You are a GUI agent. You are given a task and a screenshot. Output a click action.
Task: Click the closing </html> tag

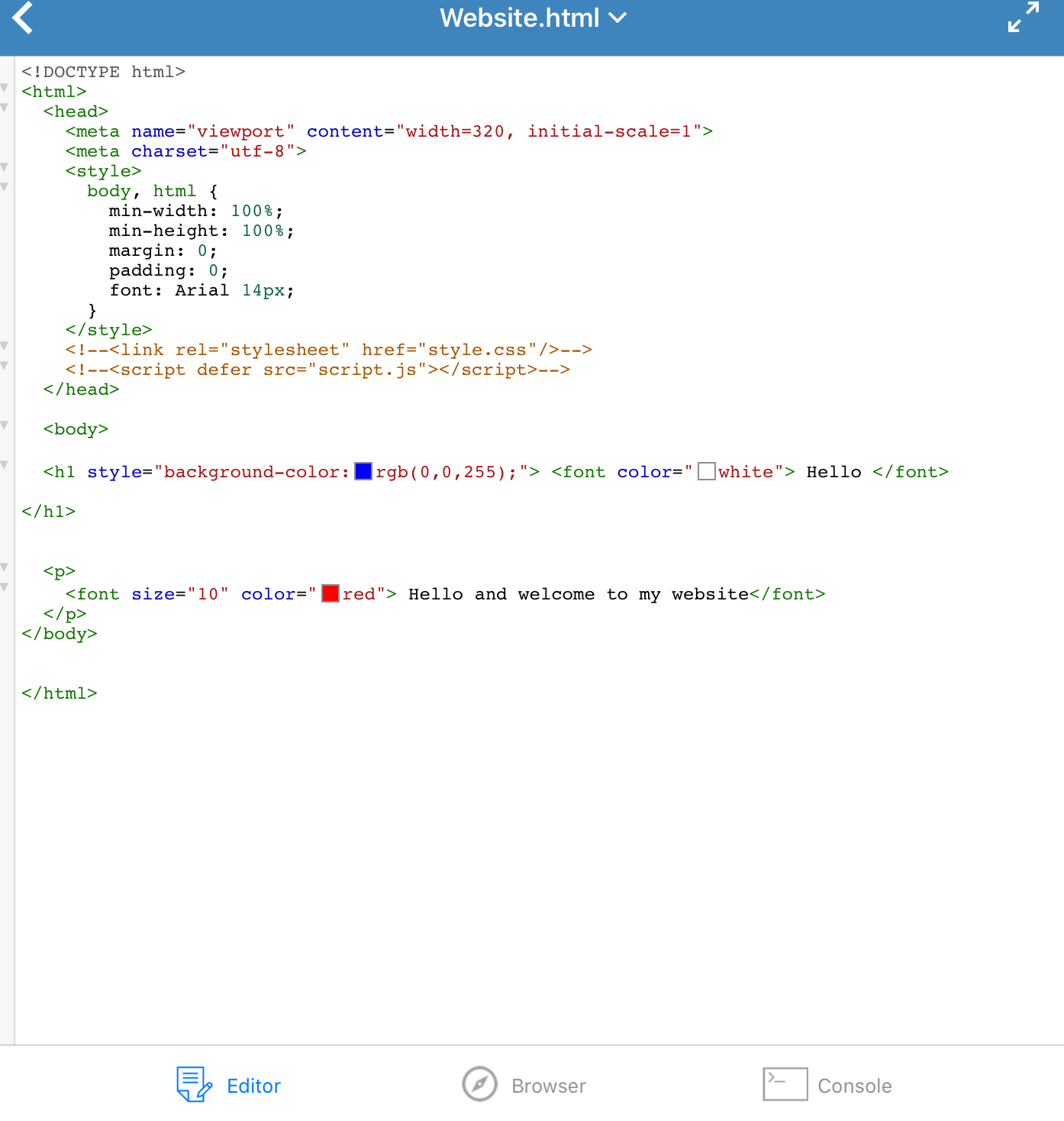click(x=60, y=693)
